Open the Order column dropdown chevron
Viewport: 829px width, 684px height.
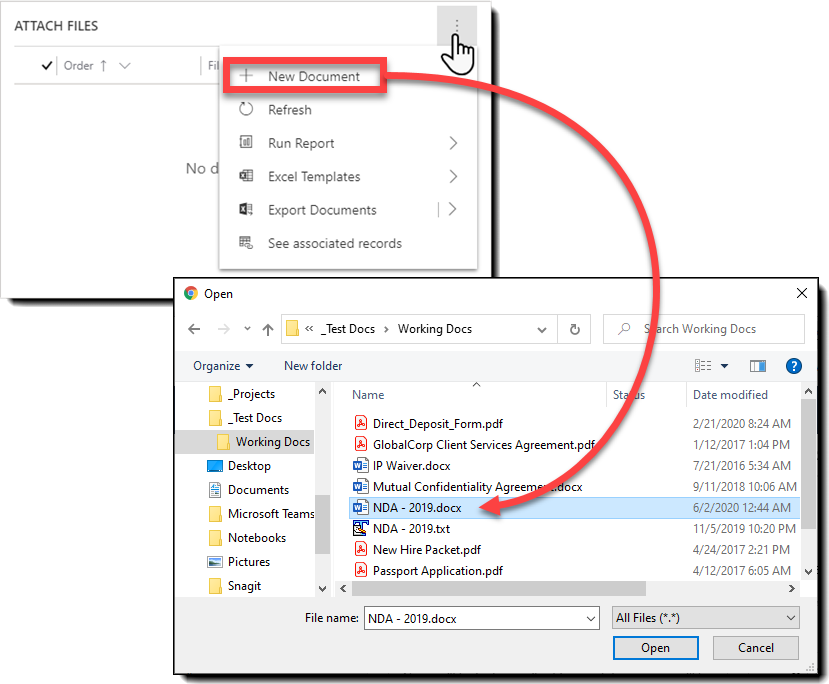tap(125, 66)
